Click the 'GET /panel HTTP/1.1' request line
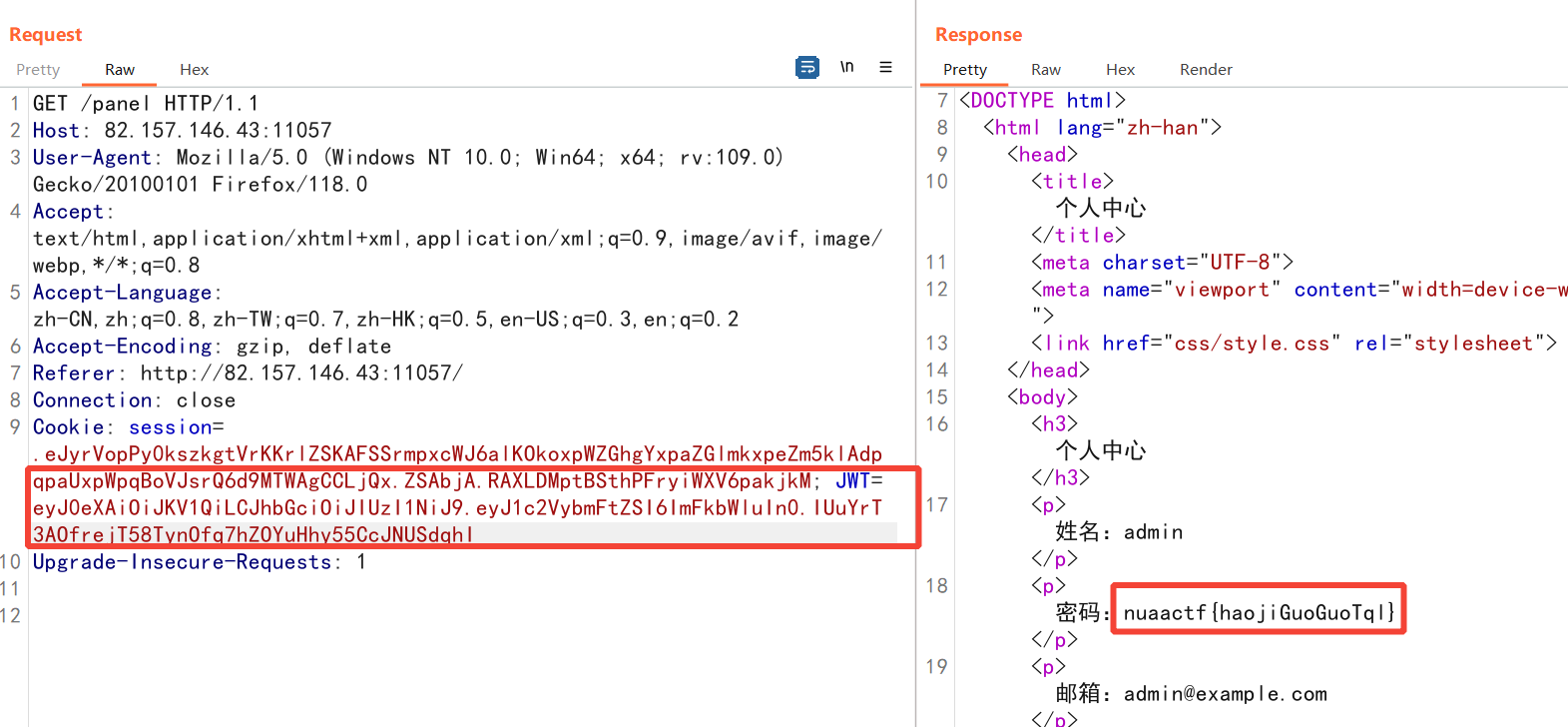1568x727 pixels. 146,104
